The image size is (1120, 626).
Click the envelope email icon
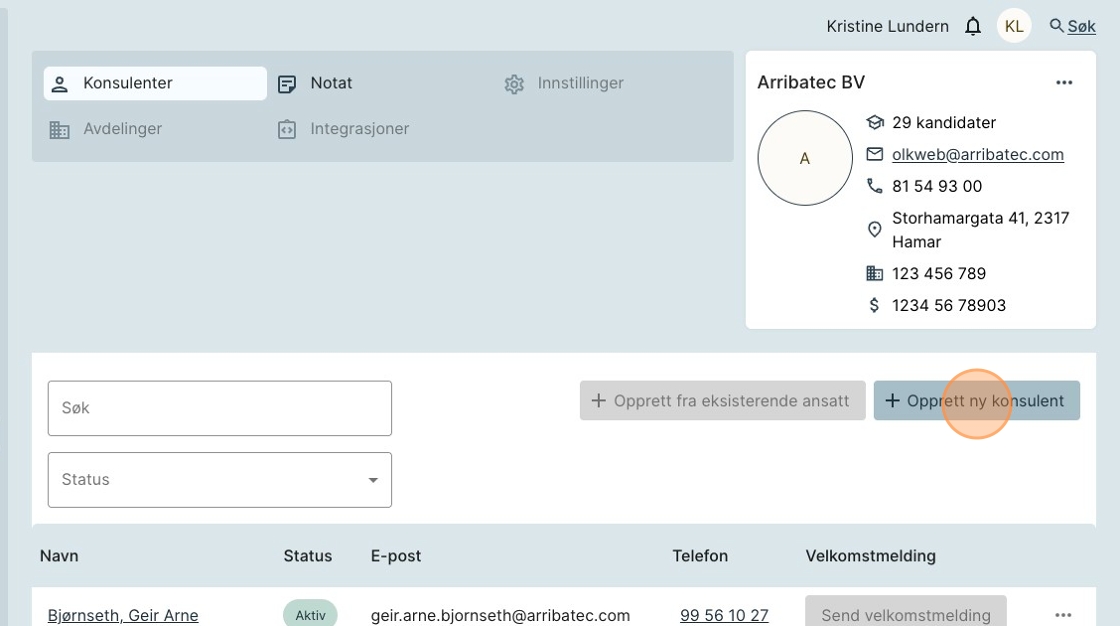tap(875, 154)
